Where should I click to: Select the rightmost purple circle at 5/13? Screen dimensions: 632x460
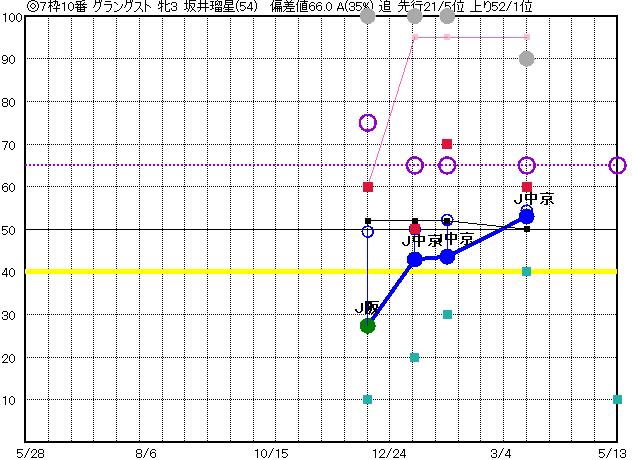point(618,165)
